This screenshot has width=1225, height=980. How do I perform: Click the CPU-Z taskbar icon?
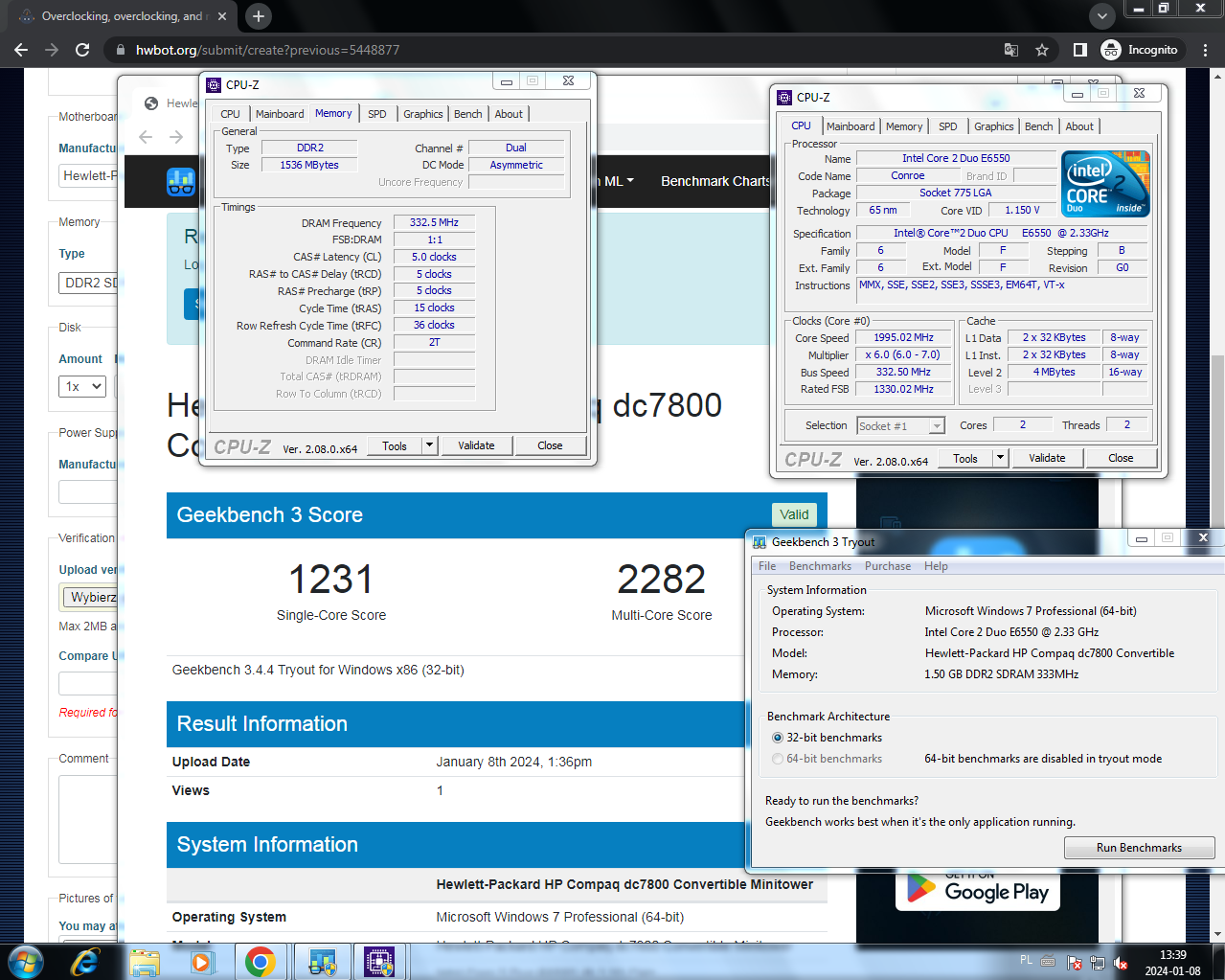click(380, 961)
